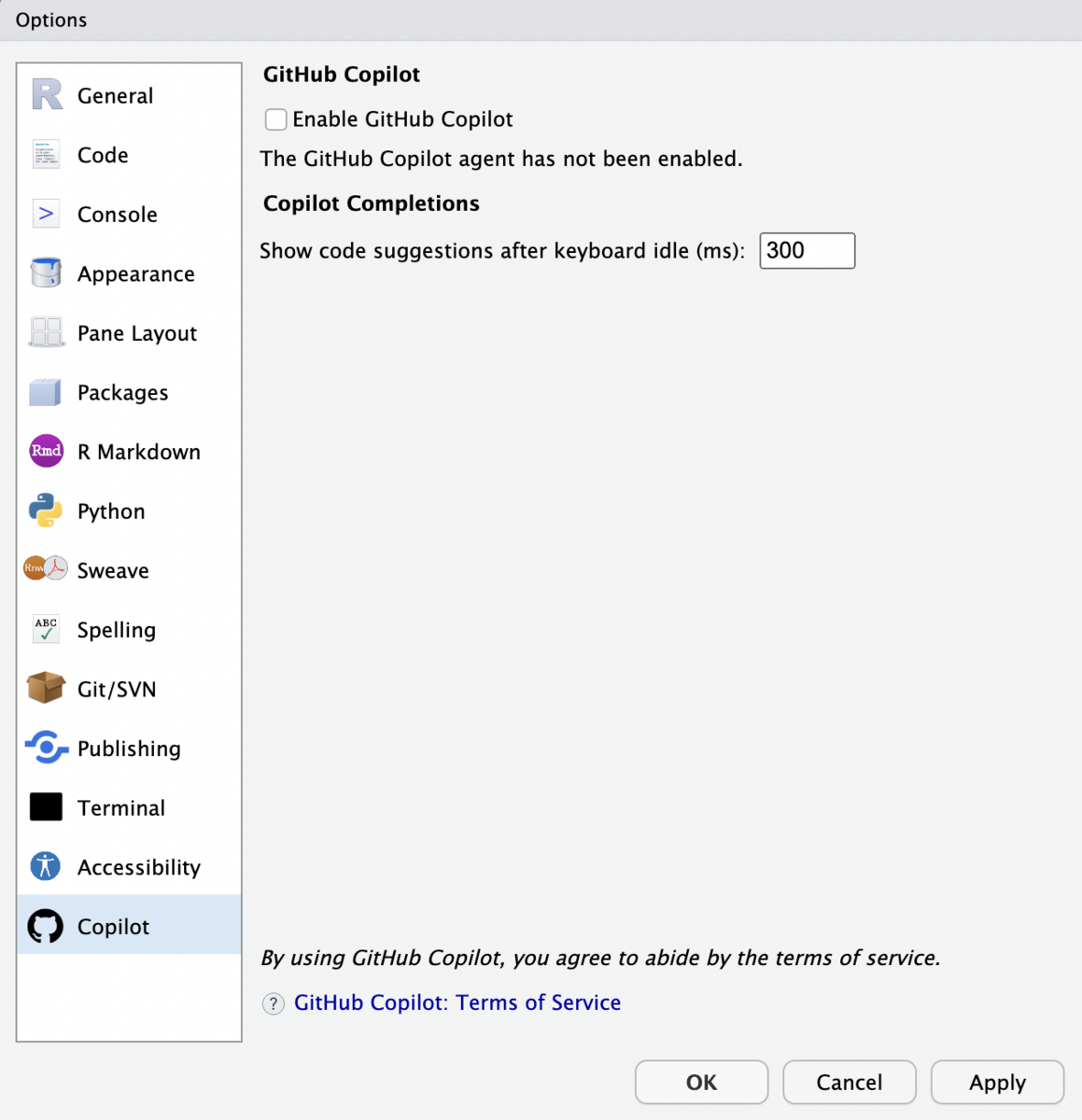Click the Options window title
Viewport: 1082px width, 1120px height.
[51, 20]
